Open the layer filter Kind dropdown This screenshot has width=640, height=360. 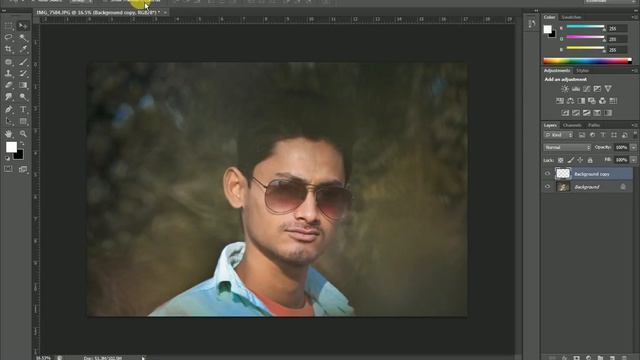558,135
